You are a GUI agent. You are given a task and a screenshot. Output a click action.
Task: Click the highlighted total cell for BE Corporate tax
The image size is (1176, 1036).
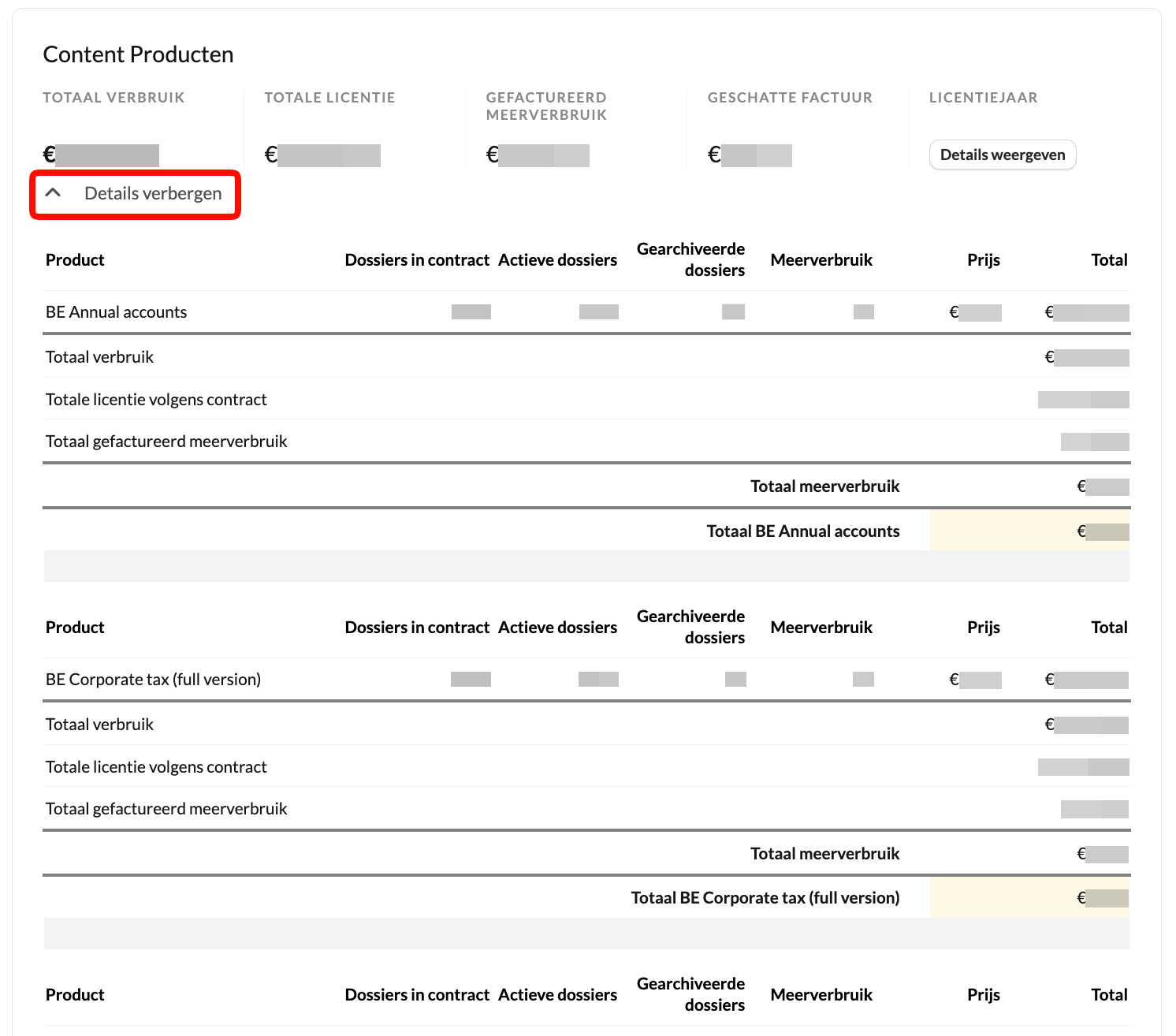click(x=1029, y=897)
